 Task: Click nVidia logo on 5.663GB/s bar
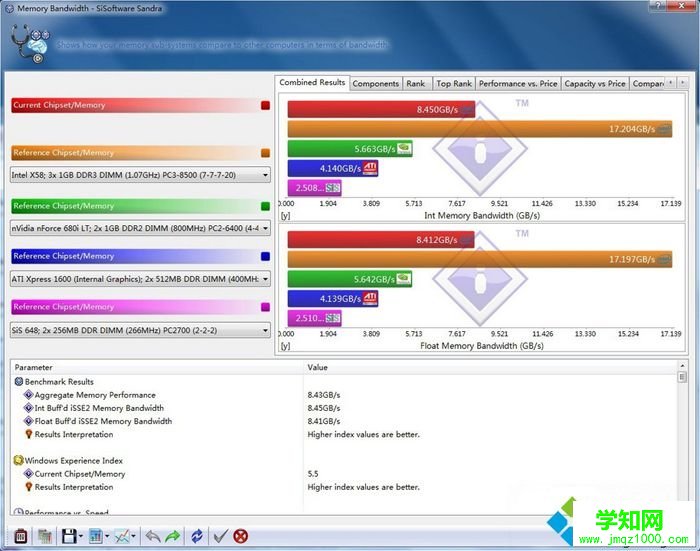coord(404,148)
